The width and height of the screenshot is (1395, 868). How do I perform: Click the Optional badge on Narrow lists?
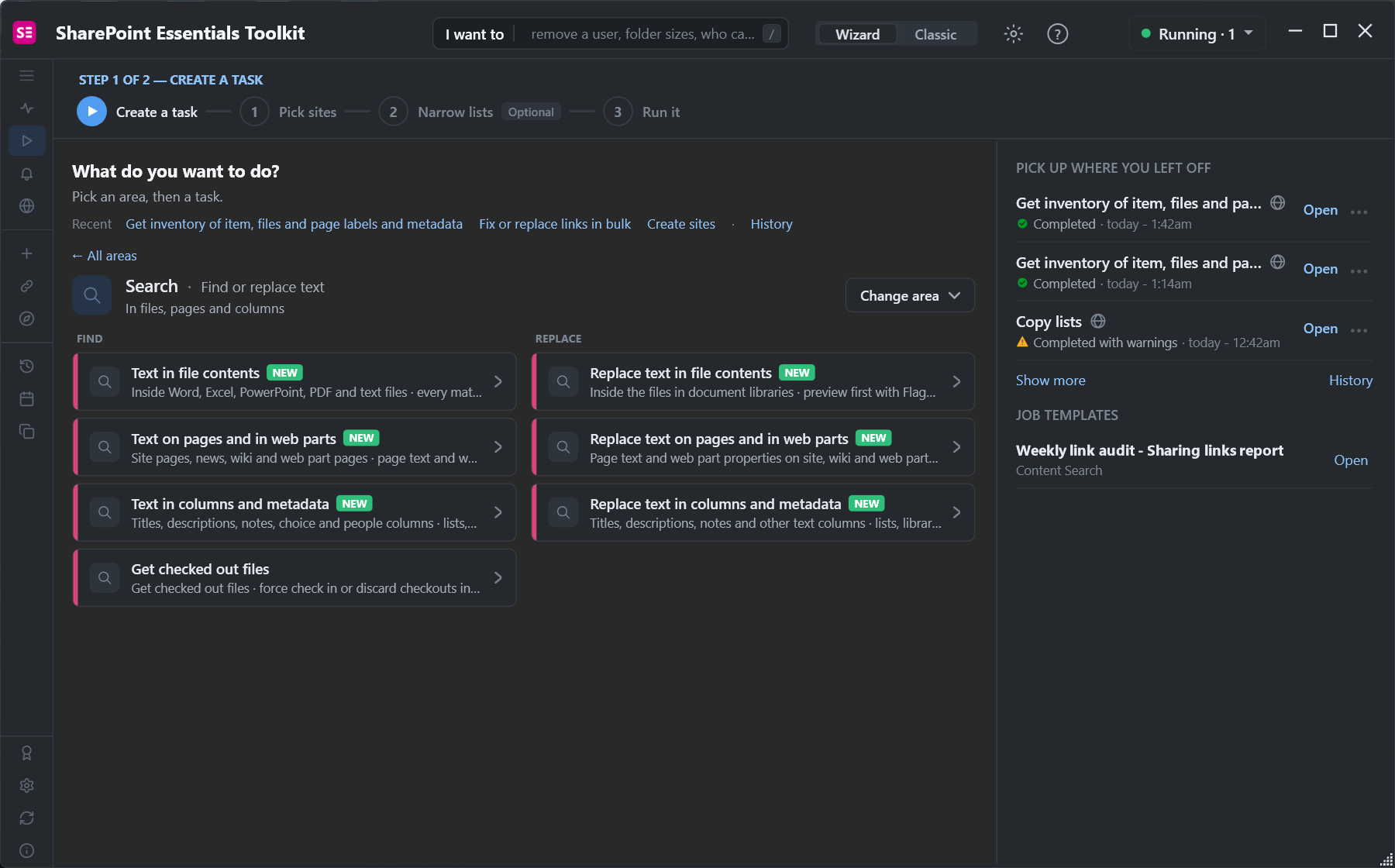pos(531,112)
